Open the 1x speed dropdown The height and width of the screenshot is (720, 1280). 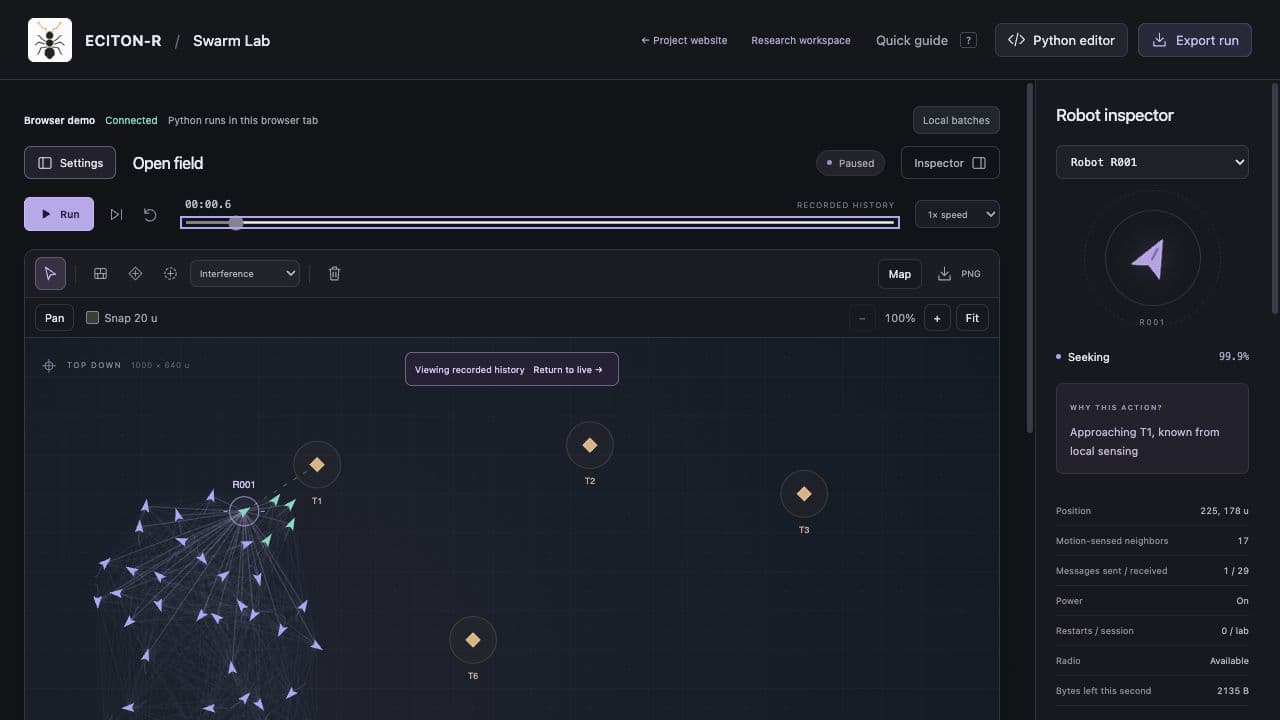[957, 214]
